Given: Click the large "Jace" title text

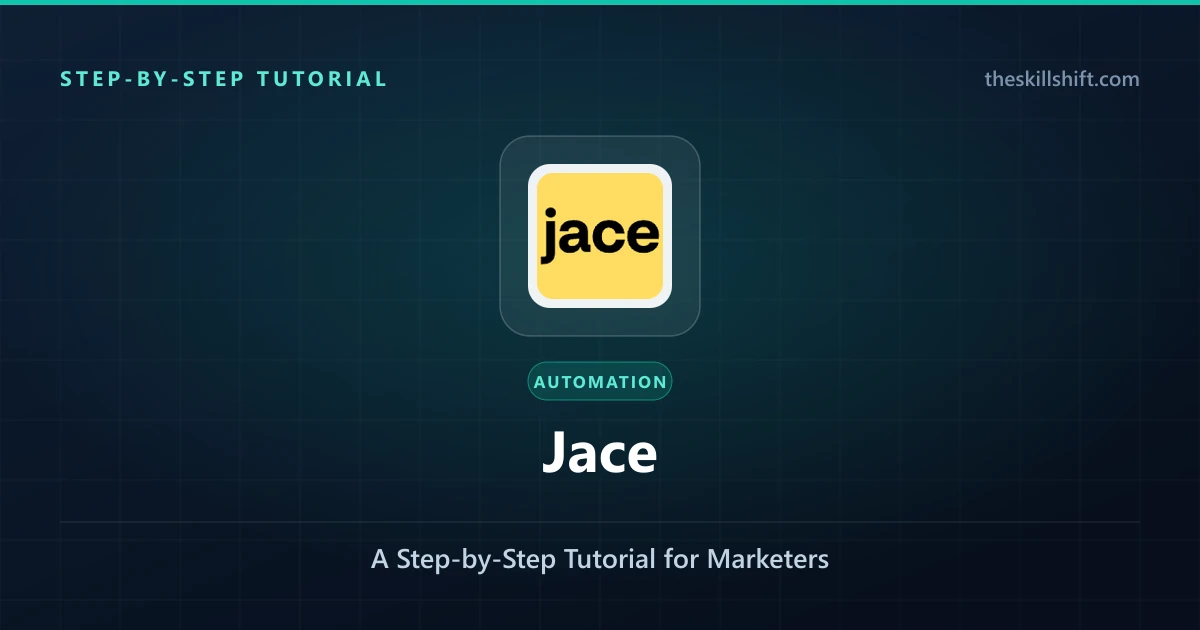Looking at the screenshot, I should pyautogui.click(x=600, y=453).
